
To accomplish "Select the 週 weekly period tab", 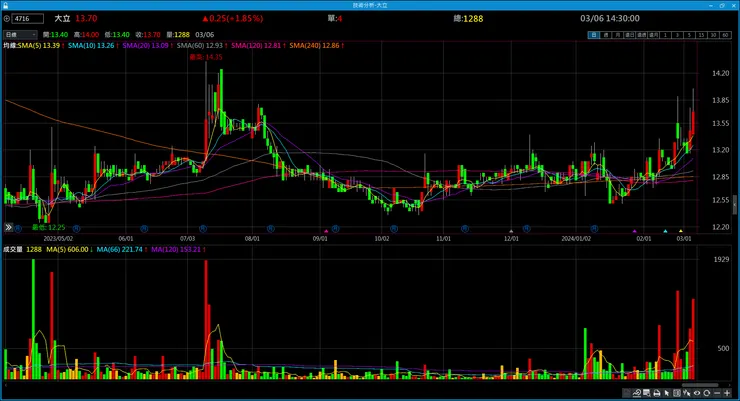I will (x=606, y=35).
